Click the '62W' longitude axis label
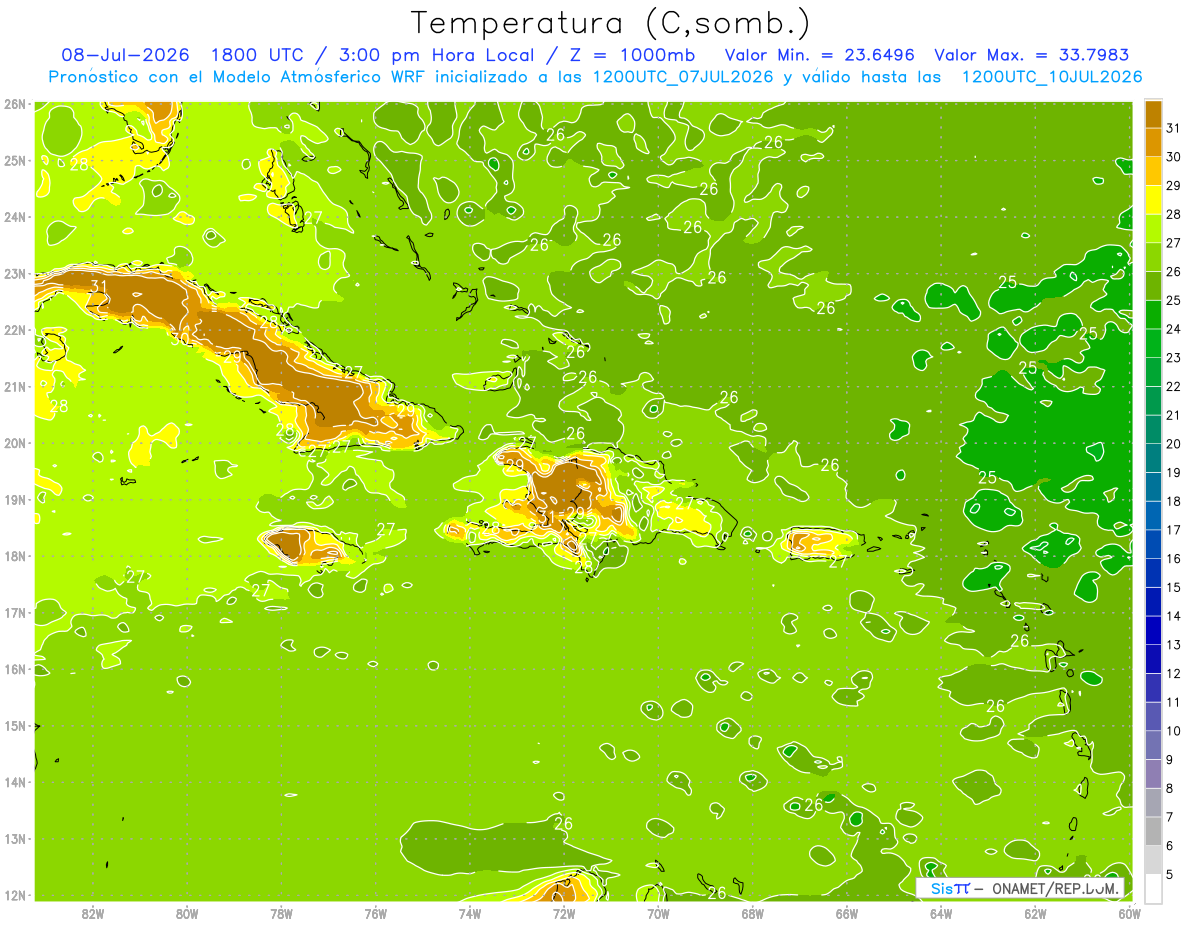 1035,913
